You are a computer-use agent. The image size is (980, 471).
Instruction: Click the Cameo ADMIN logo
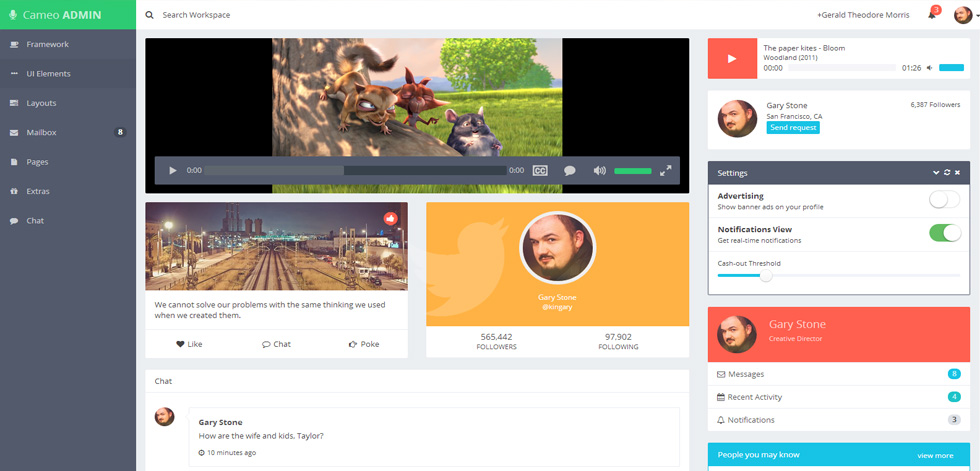pos(68,14)
